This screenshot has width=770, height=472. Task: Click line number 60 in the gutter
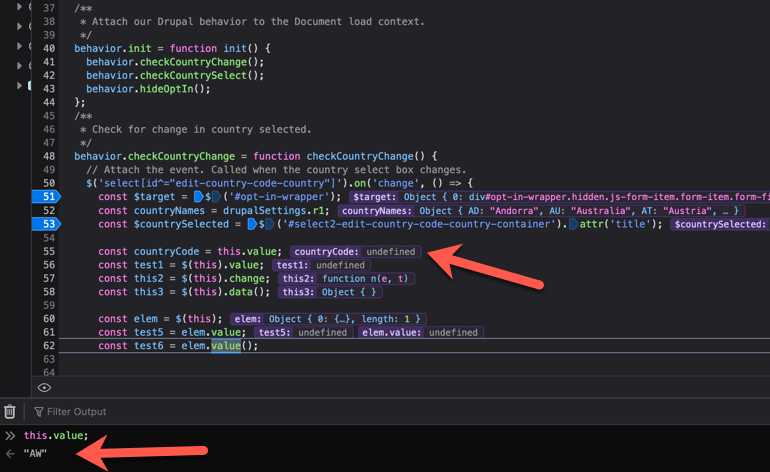[49, 319]
